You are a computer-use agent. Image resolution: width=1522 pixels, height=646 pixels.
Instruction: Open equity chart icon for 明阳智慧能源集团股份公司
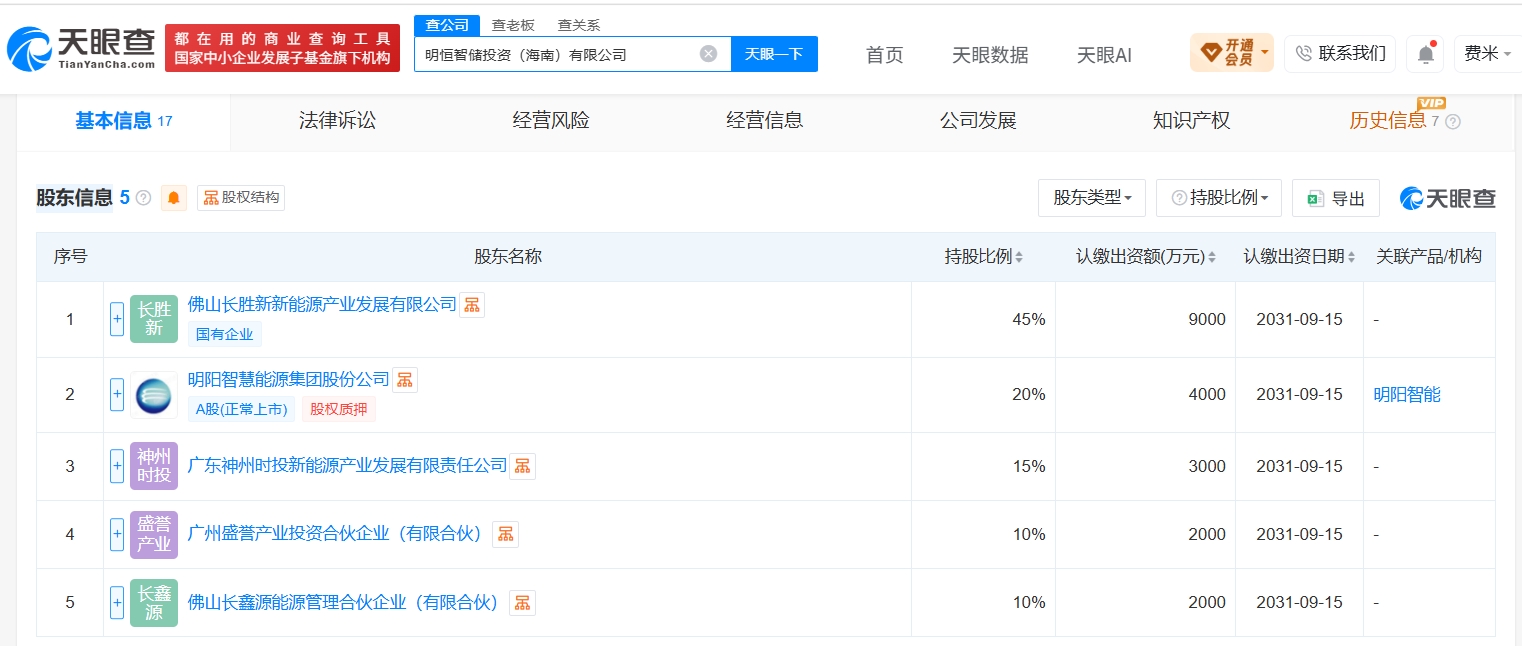point(405,380)
